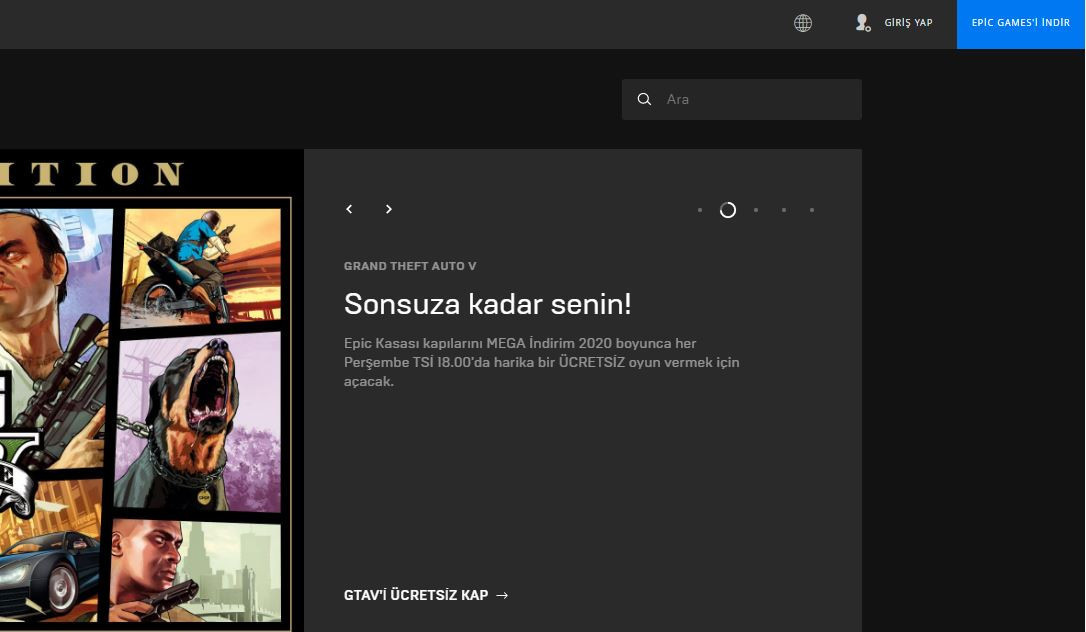Click the arrow after GTAV'i ÜCRETSİZ KAP
The image size is (1086, 632).
pos(502,595)
